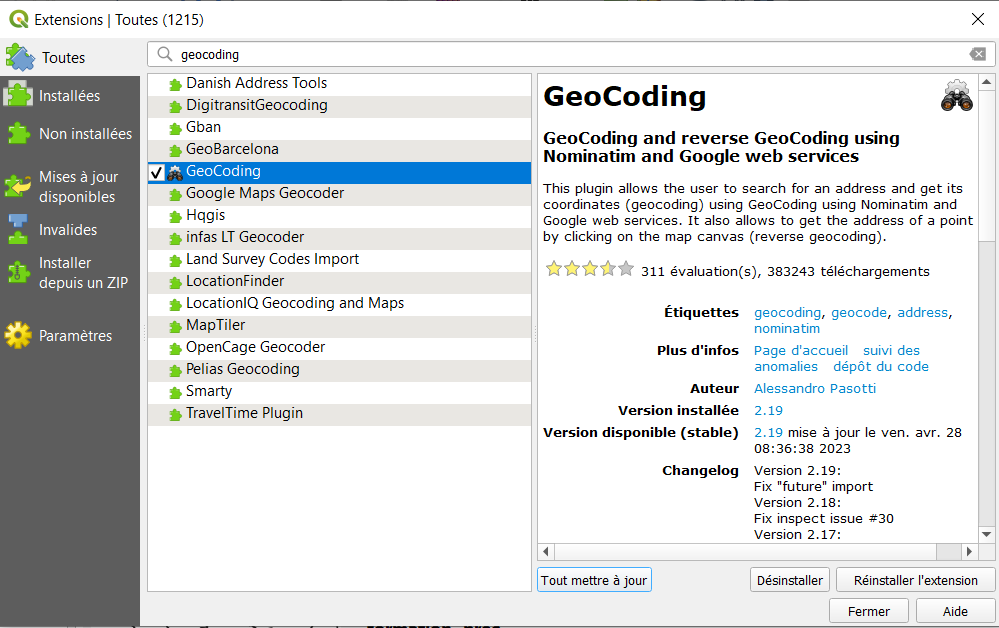999x628 pixels.
Task: Click the Désinstaller button
Action: click(789, 580)
